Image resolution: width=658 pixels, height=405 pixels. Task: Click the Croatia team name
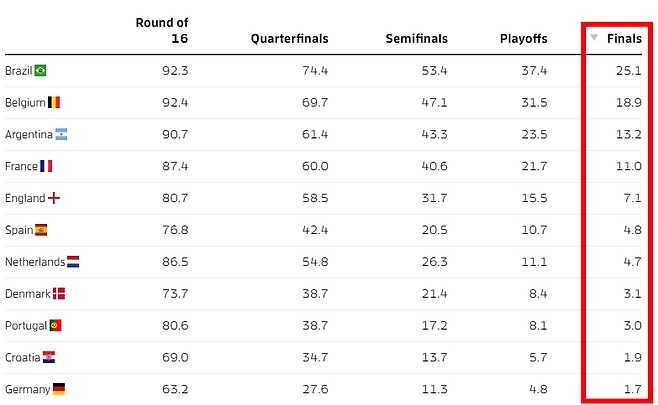pos(22,358)
